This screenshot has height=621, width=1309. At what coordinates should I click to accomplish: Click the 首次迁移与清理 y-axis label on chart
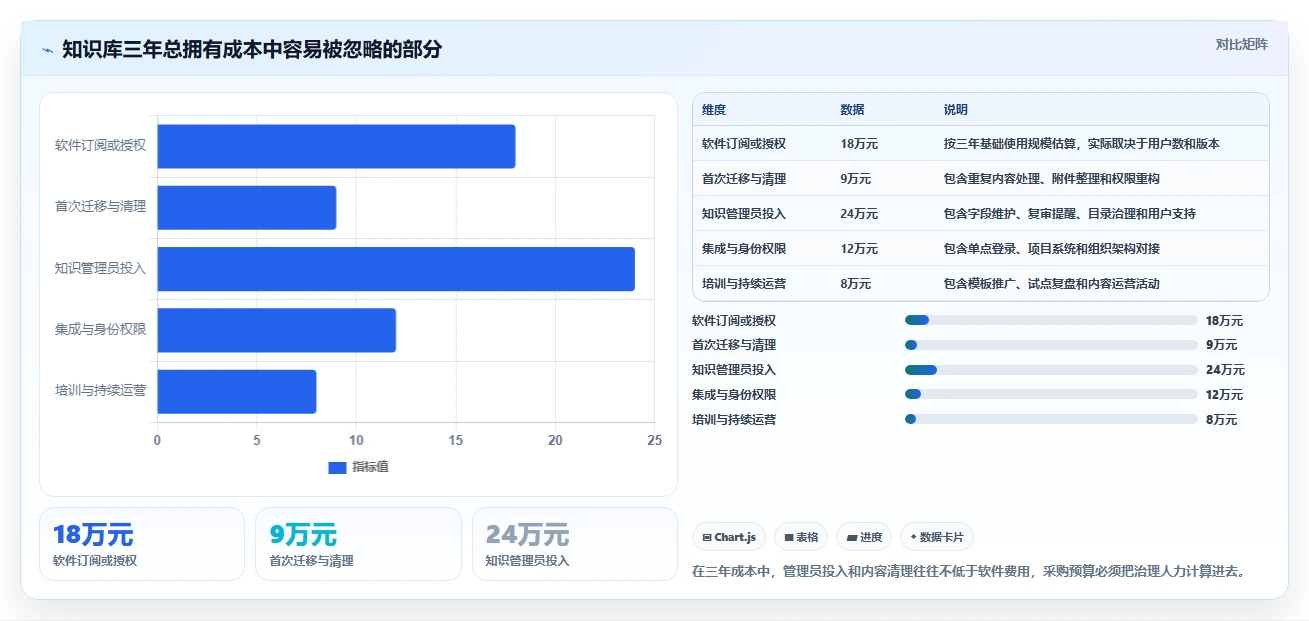pos(100,207)
